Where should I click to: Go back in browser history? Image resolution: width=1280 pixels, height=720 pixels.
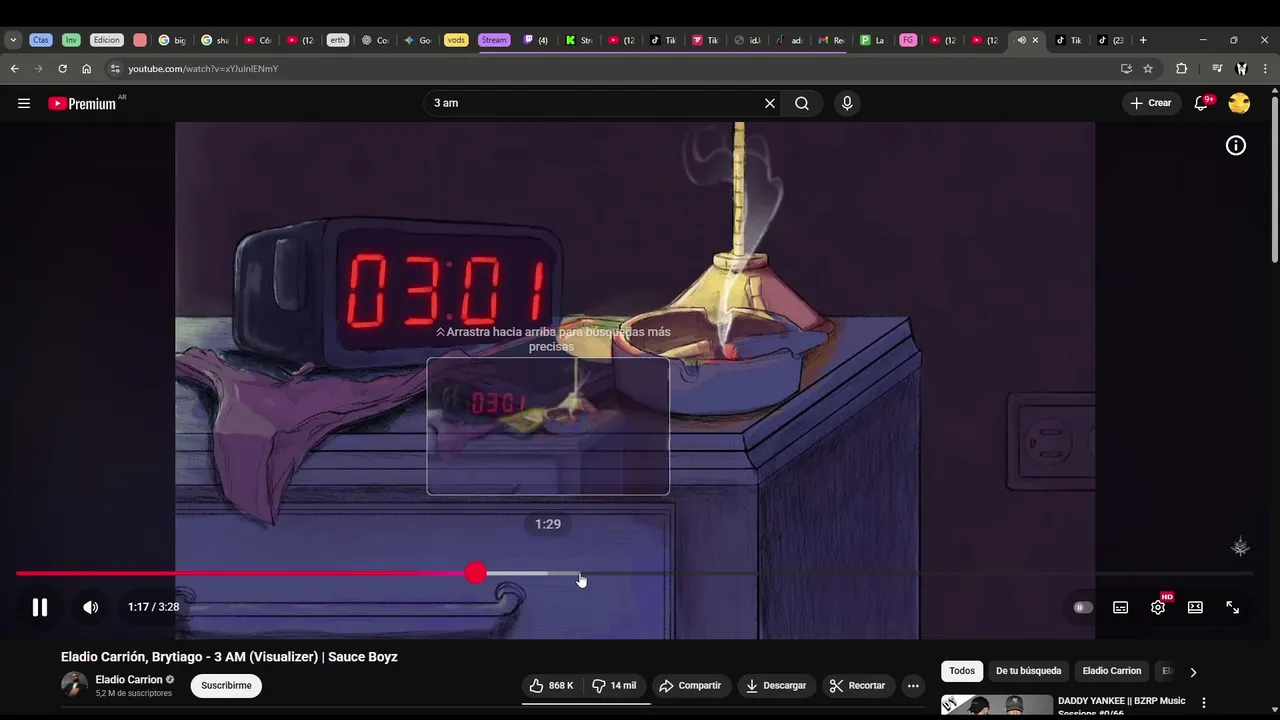click(14, 69)
